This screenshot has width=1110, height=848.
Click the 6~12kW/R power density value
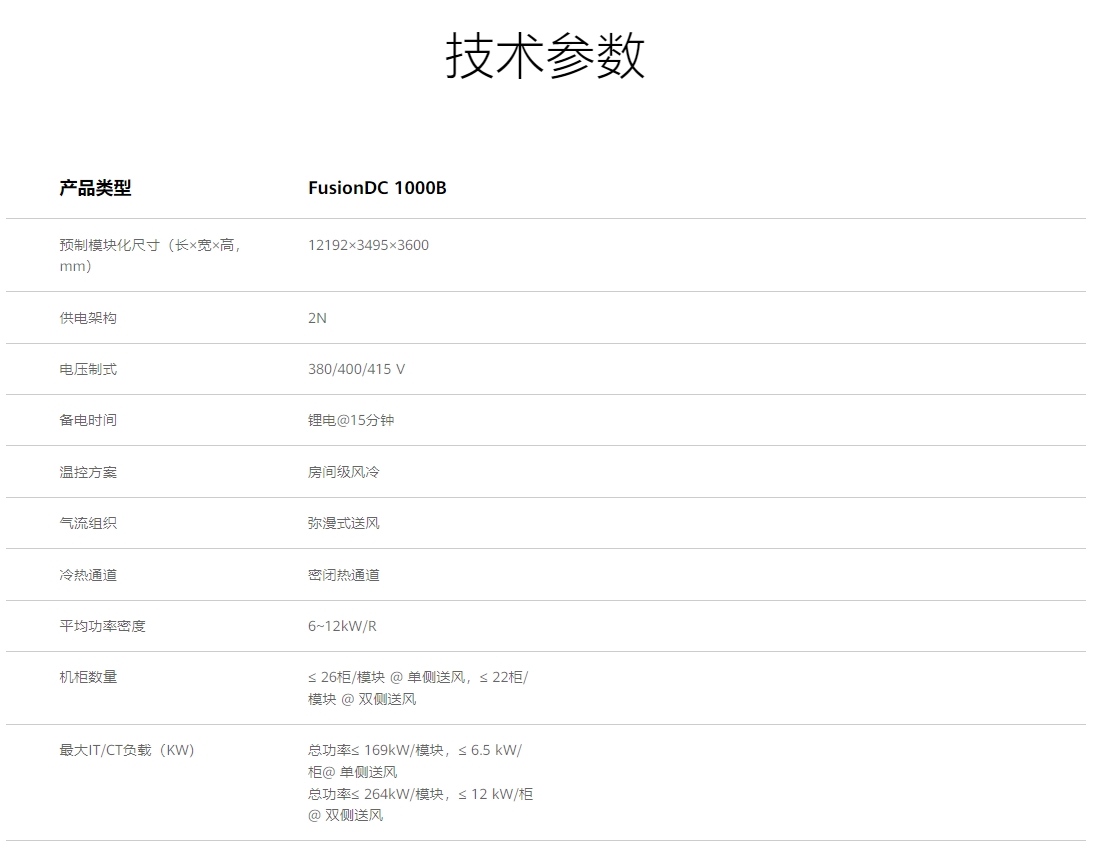(342, 626)
